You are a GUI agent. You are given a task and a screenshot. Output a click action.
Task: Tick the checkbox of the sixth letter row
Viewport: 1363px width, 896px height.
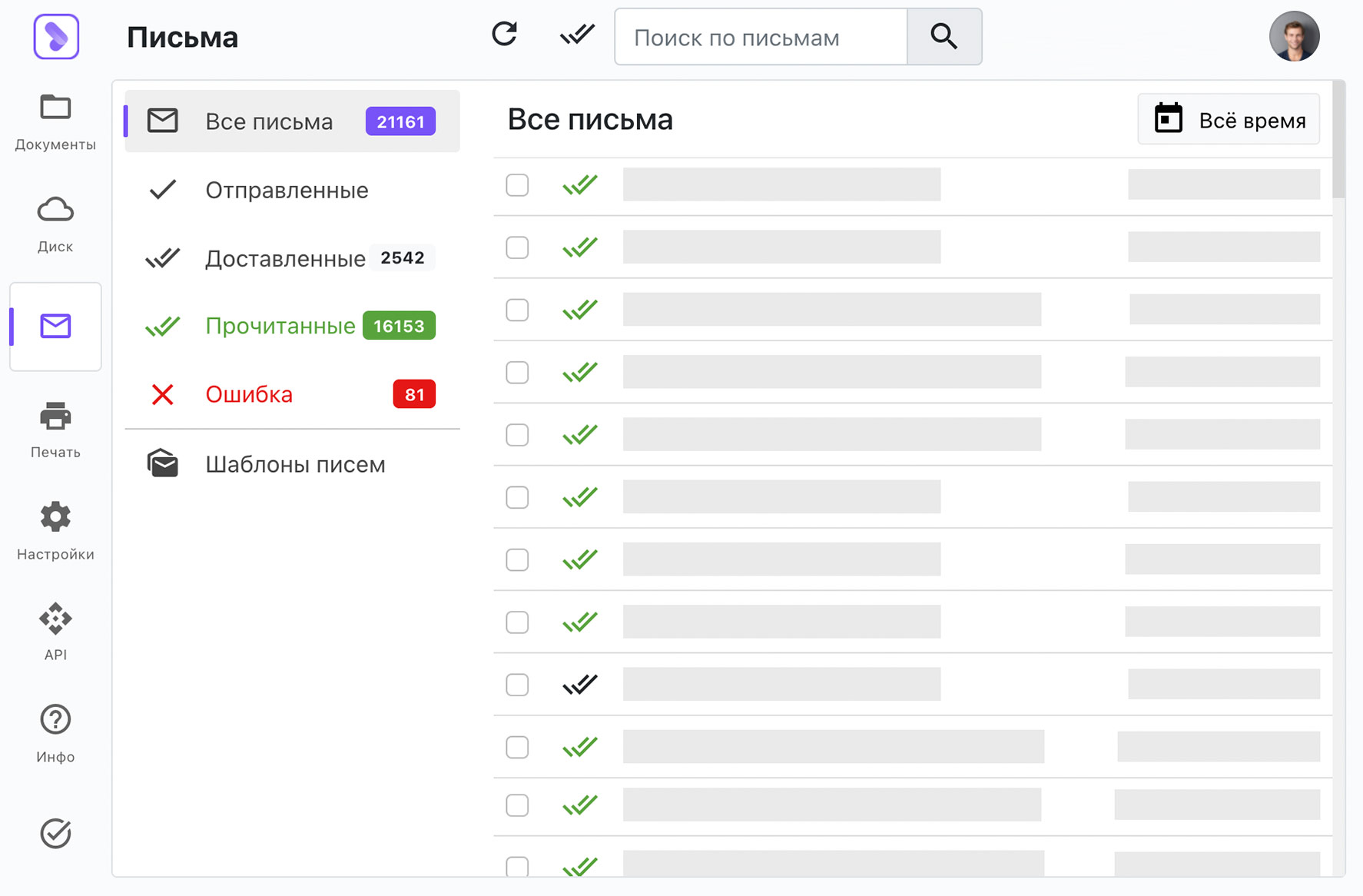[x=517, y=497]
